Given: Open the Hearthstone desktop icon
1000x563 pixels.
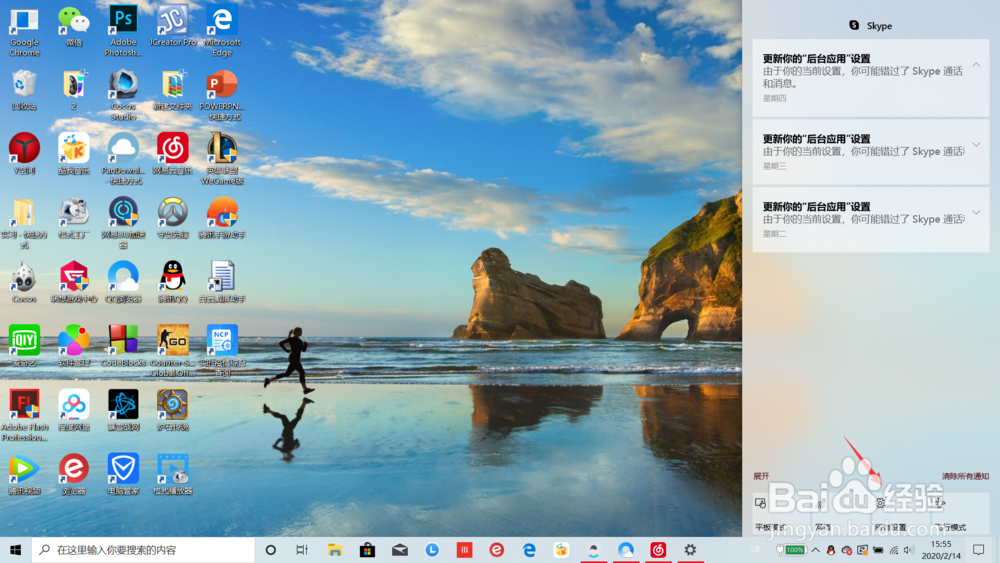Looking at the screenshot, I should pos(172,411).
